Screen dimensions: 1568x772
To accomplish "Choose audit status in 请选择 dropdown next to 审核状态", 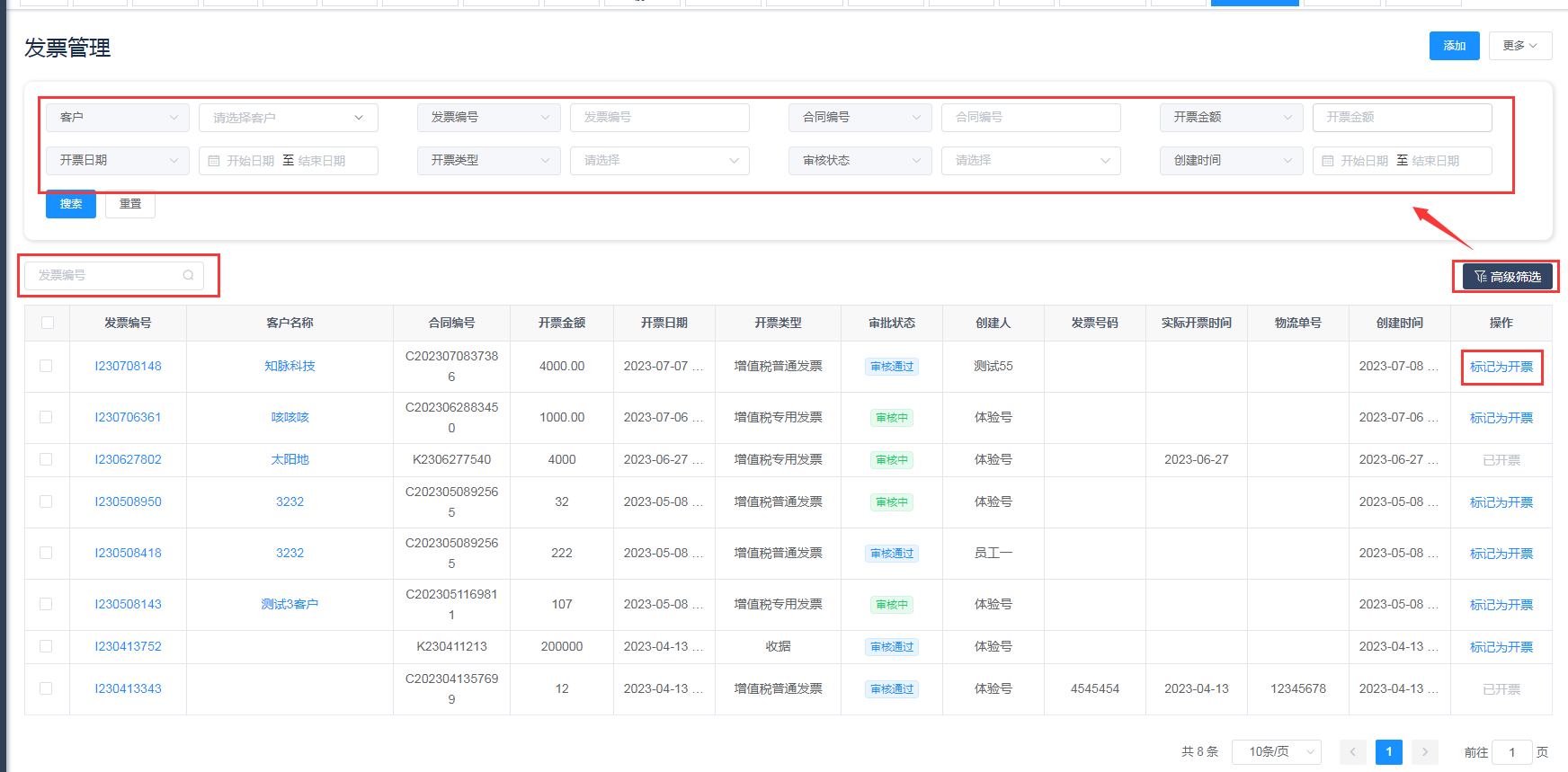I will click(x=1031, y=161).
